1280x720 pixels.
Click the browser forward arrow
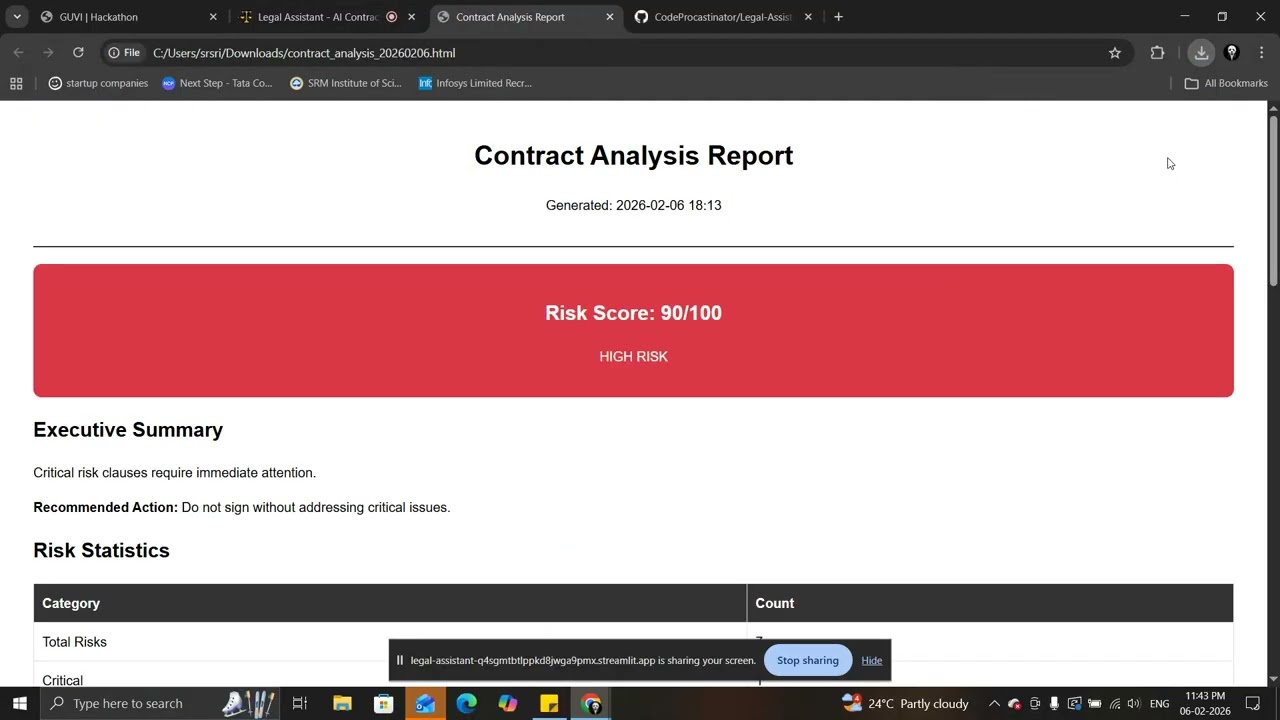[x=48, y=53]
